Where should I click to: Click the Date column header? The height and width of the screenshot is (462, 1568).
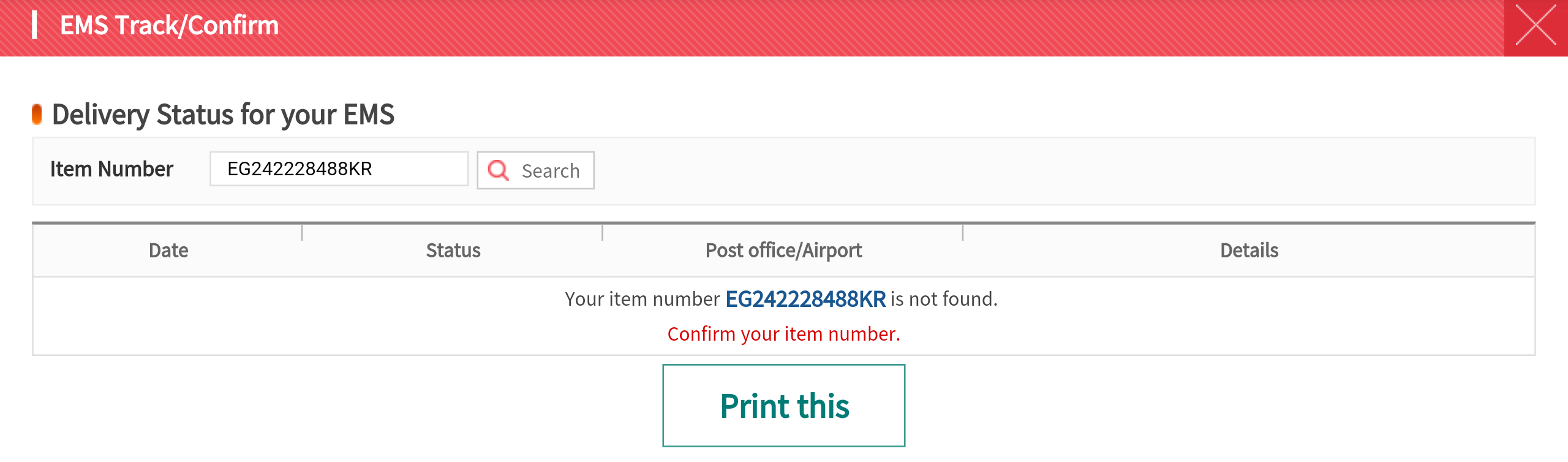[168, 250]
